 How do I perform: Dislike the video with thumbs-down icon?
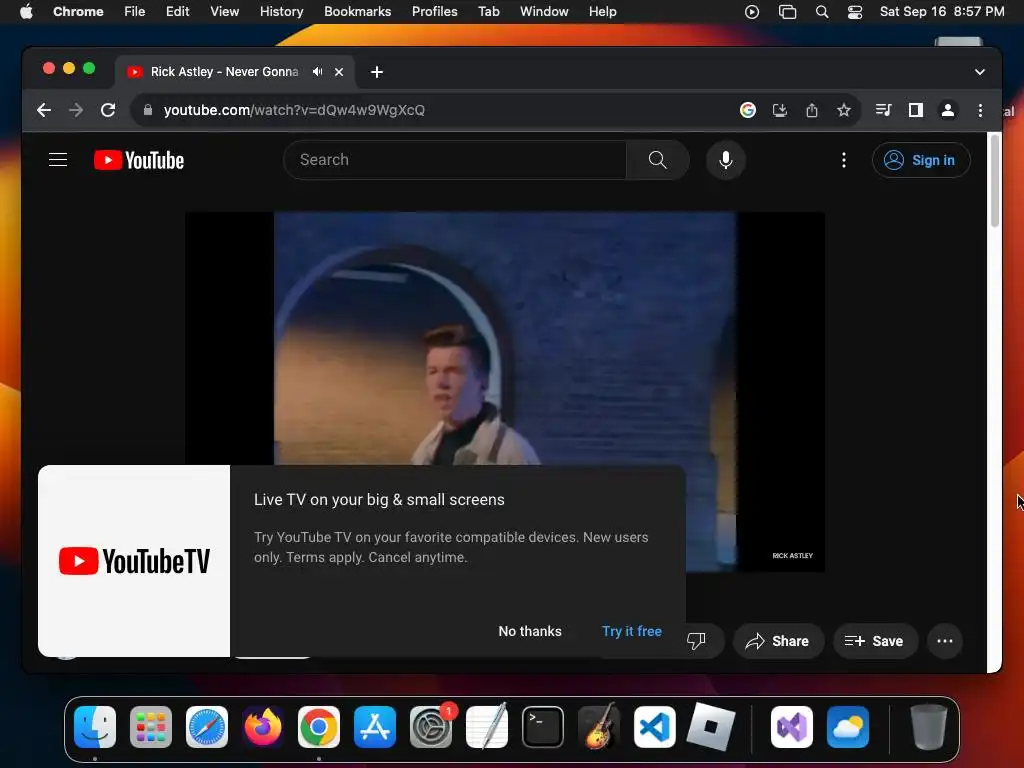pyautogui.click(x=696, y=641)
